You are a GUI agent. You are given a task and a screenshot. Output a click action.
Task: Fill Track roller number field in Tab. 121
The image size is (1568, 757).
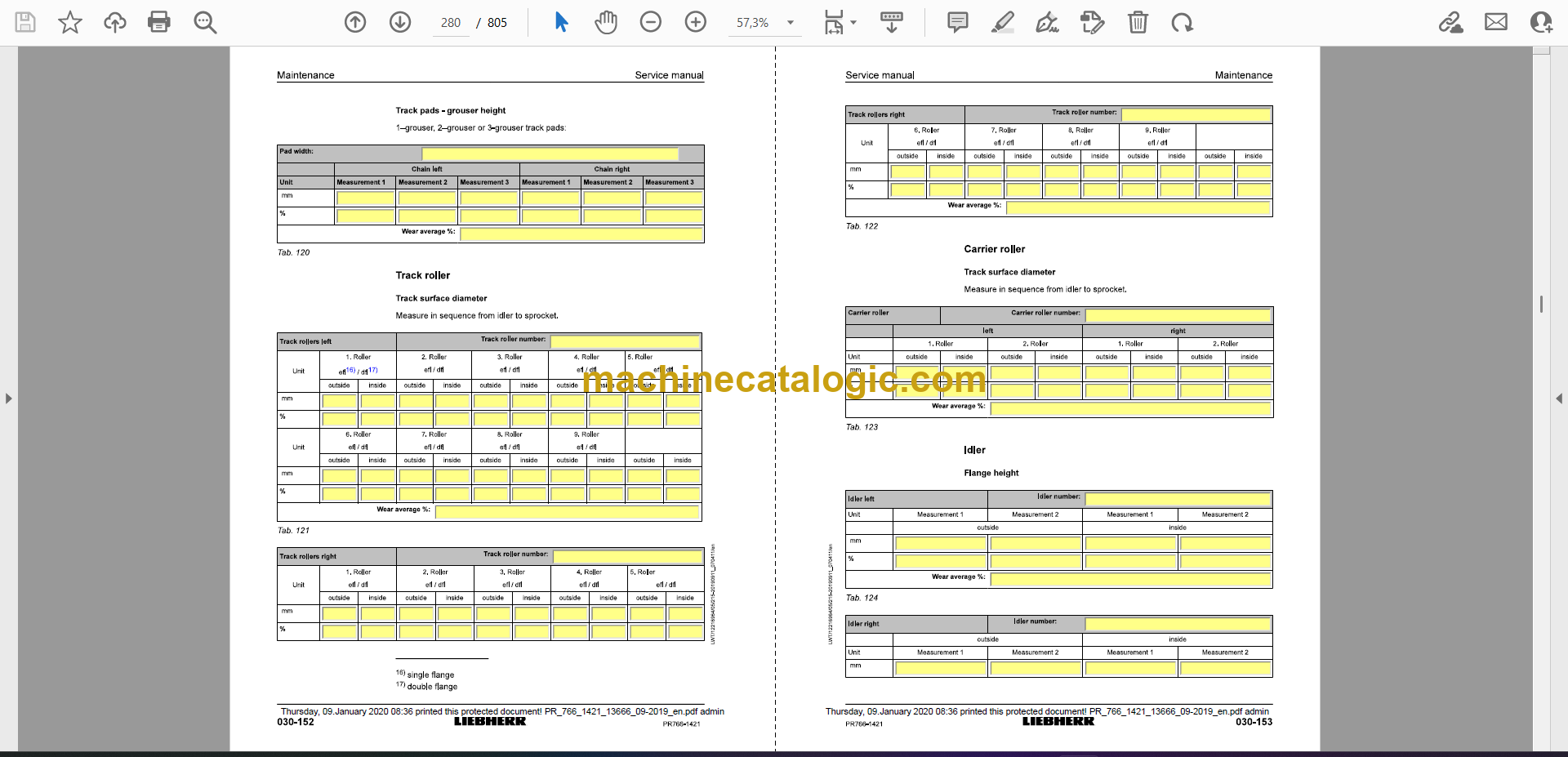pyautogui.click(x=625, y=341)
